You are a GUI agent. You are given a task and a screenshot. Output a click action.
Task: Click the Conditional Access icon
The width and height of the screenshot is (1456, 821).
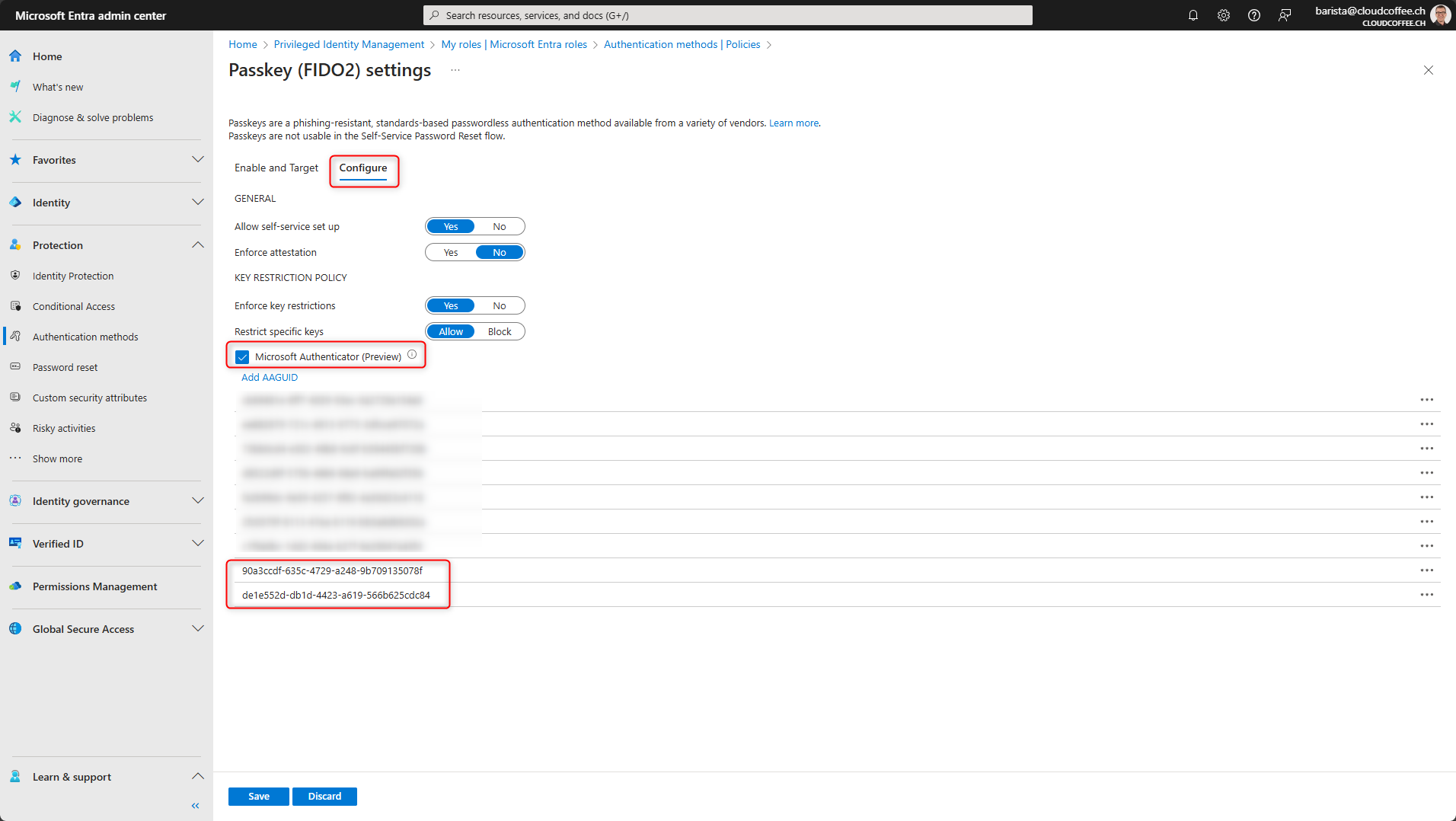15,306
